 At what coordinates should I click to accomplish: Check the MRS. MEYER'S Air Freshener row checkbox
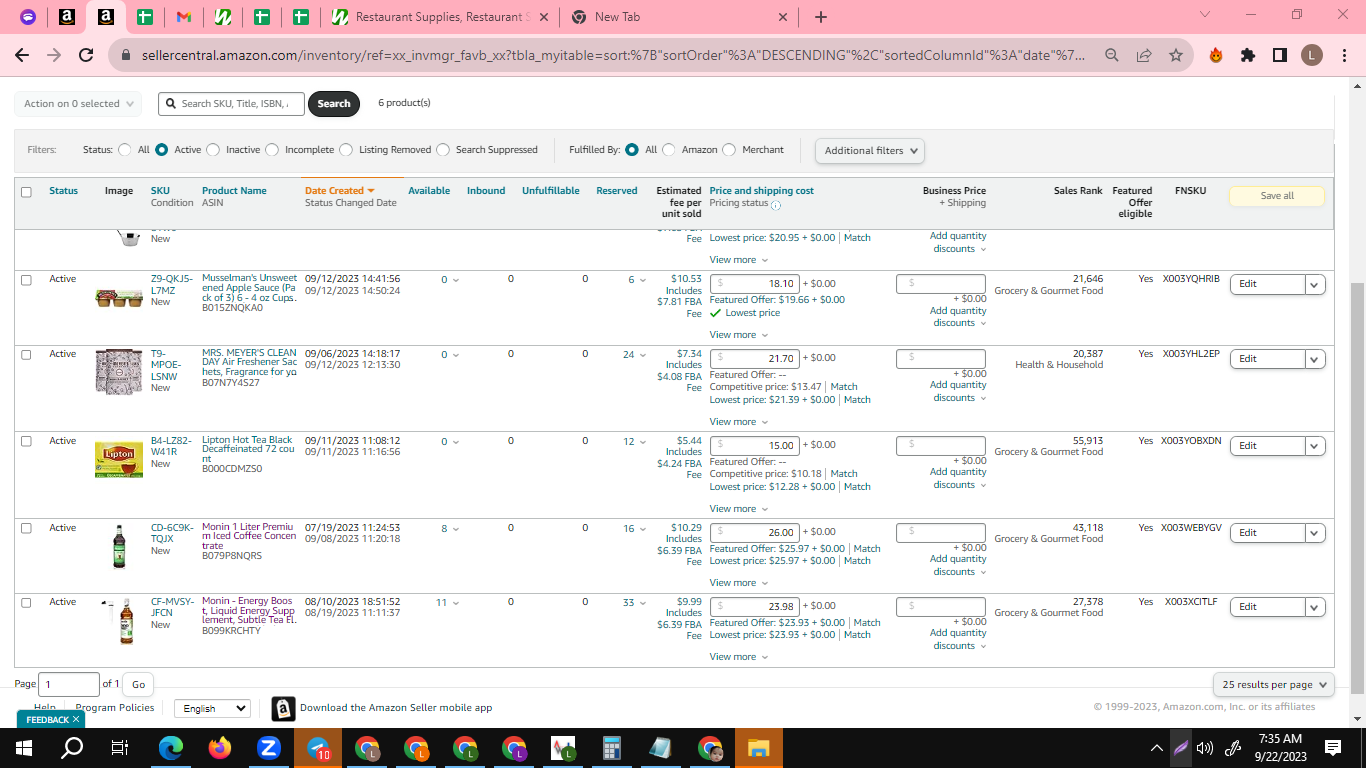26,354
